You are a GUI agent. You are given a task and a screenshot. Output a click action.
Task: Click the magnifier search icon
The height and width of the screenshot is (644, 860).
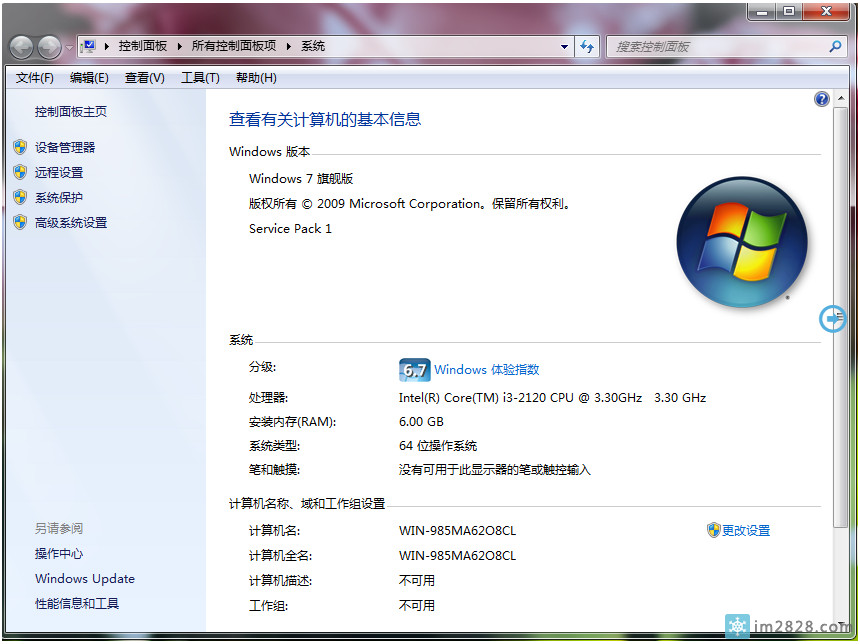pyautogui.click(x=835, y=47)
